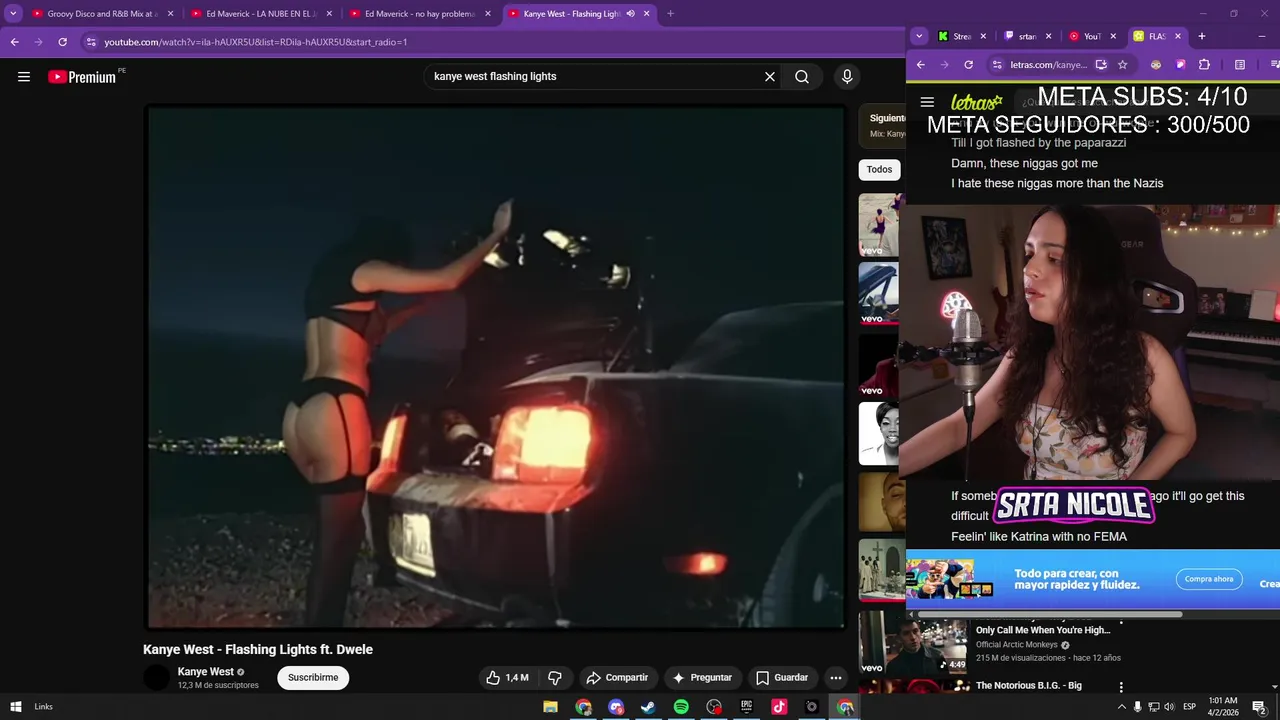Viewport: 1280px width, 720px height.
Task: Save the video with Guardar button
Action: (782, 678)
